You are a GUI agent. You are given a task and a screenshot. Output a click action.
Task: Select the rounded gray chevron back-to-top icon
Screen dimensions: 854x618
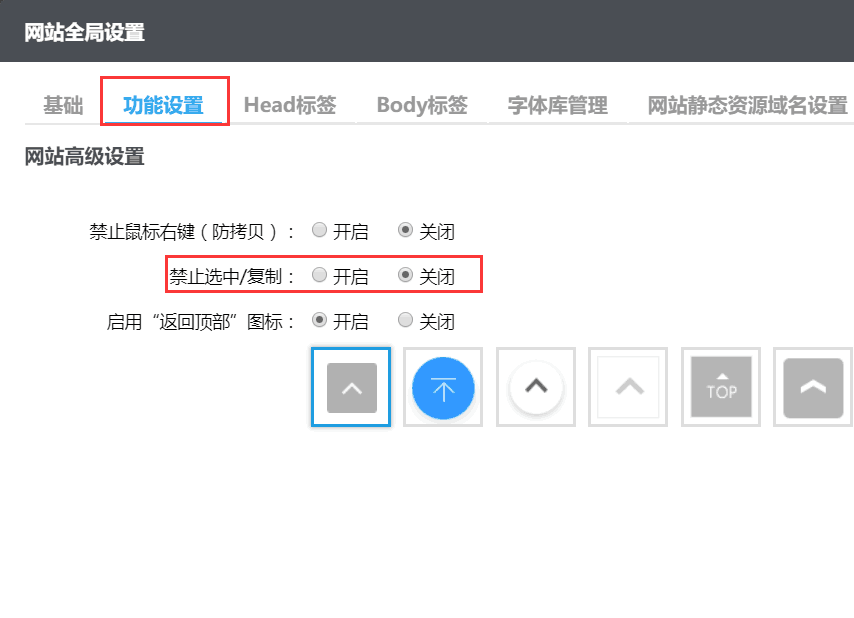coord(812,387)
